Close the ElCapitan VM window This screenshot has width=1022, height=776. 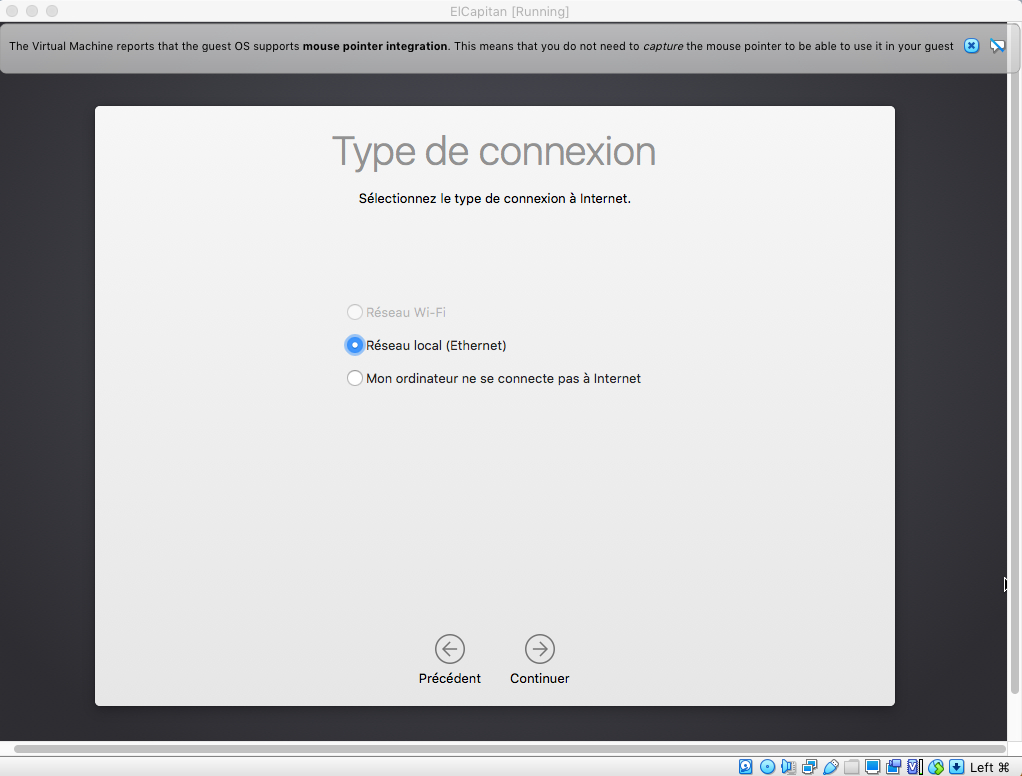click(12, 11)
